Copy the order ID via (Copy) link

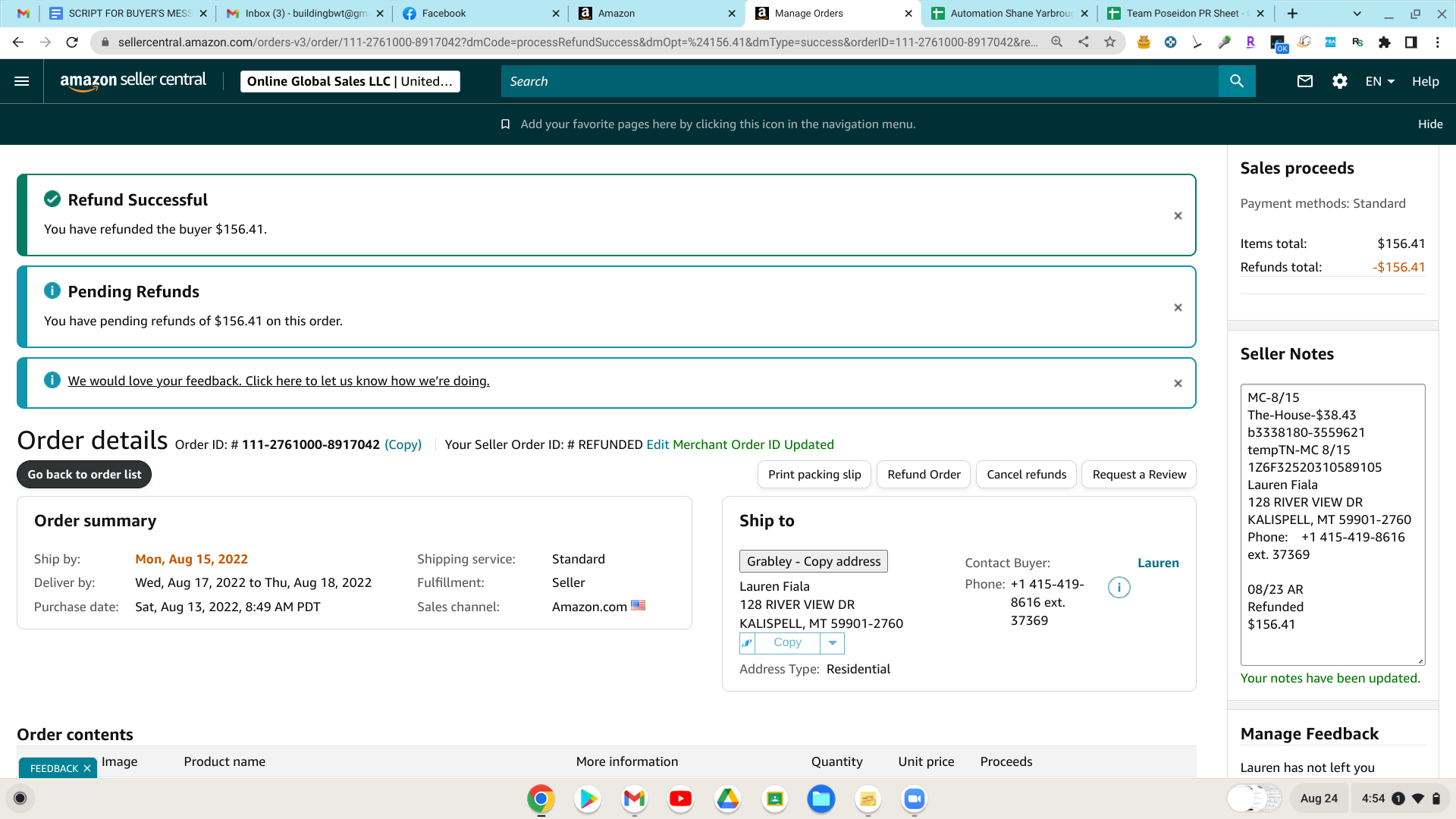(403, 445)
